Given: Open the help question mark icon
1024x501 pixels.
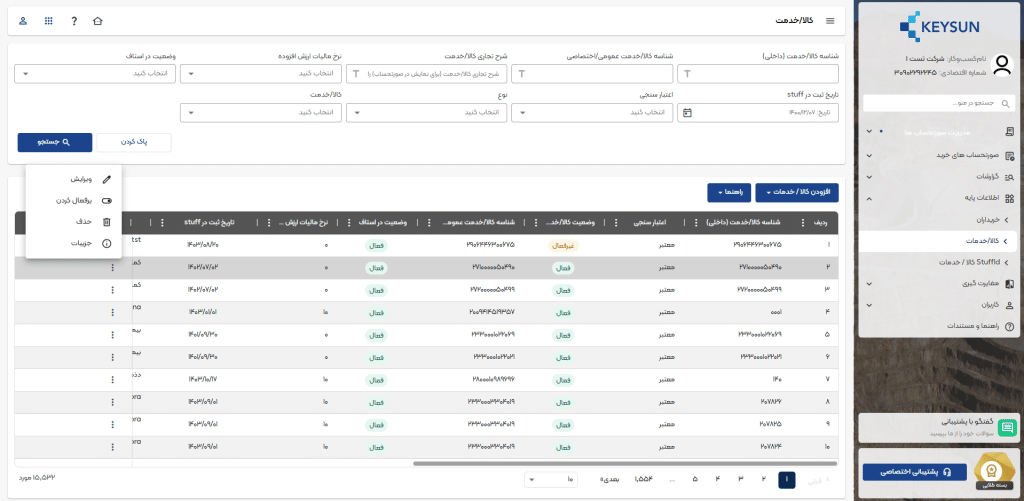Looking at the screenshot, I should [74, 20].
